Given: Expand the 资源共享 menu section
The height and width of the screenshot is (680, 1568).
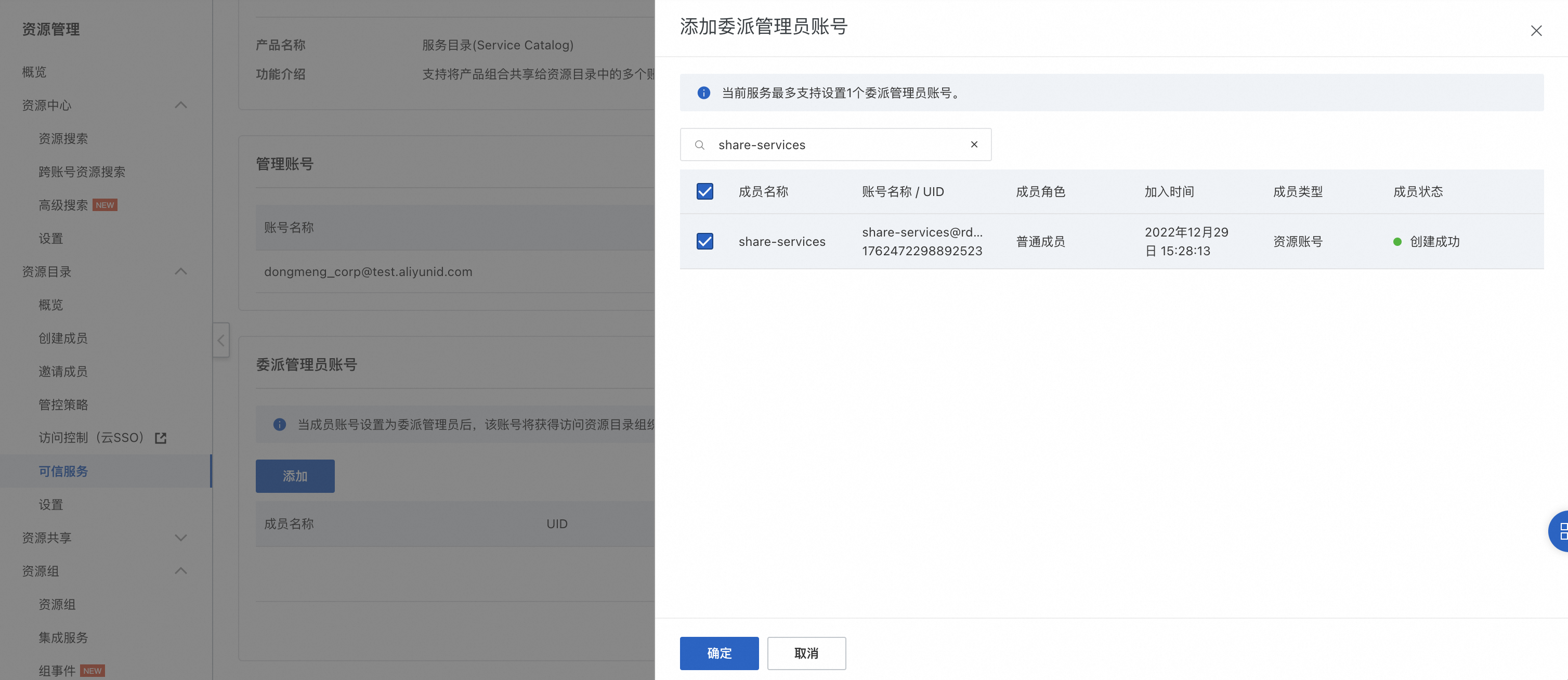Looking at the screenshot, I should pyautogui.click(x=180, y=538).
